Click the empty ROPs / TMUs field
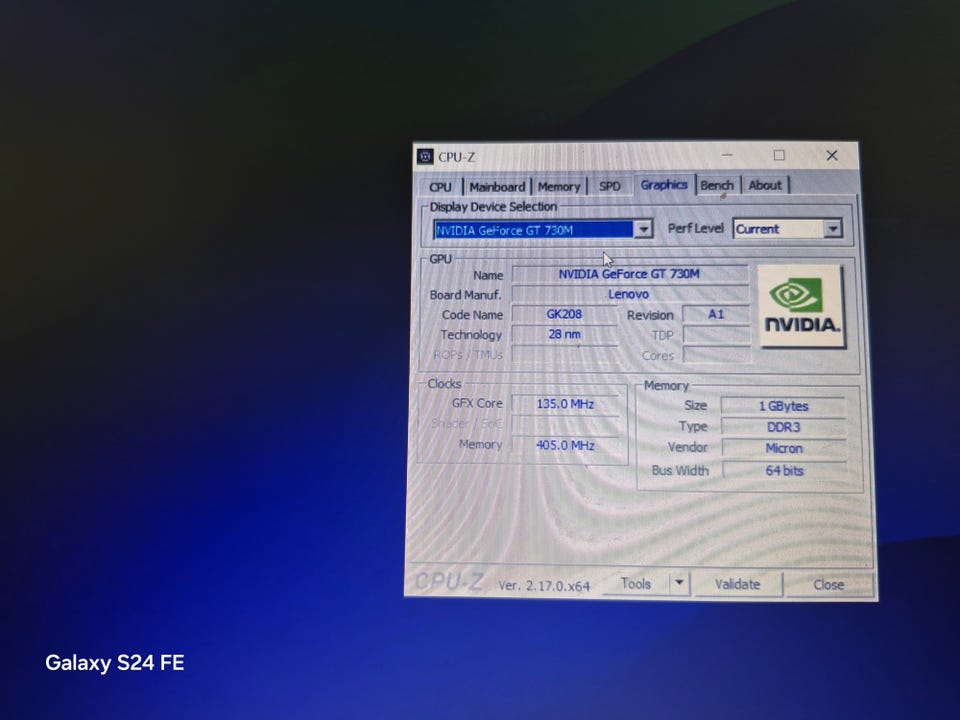Screen dimensions: 960x720 click(x=564, y=354)
